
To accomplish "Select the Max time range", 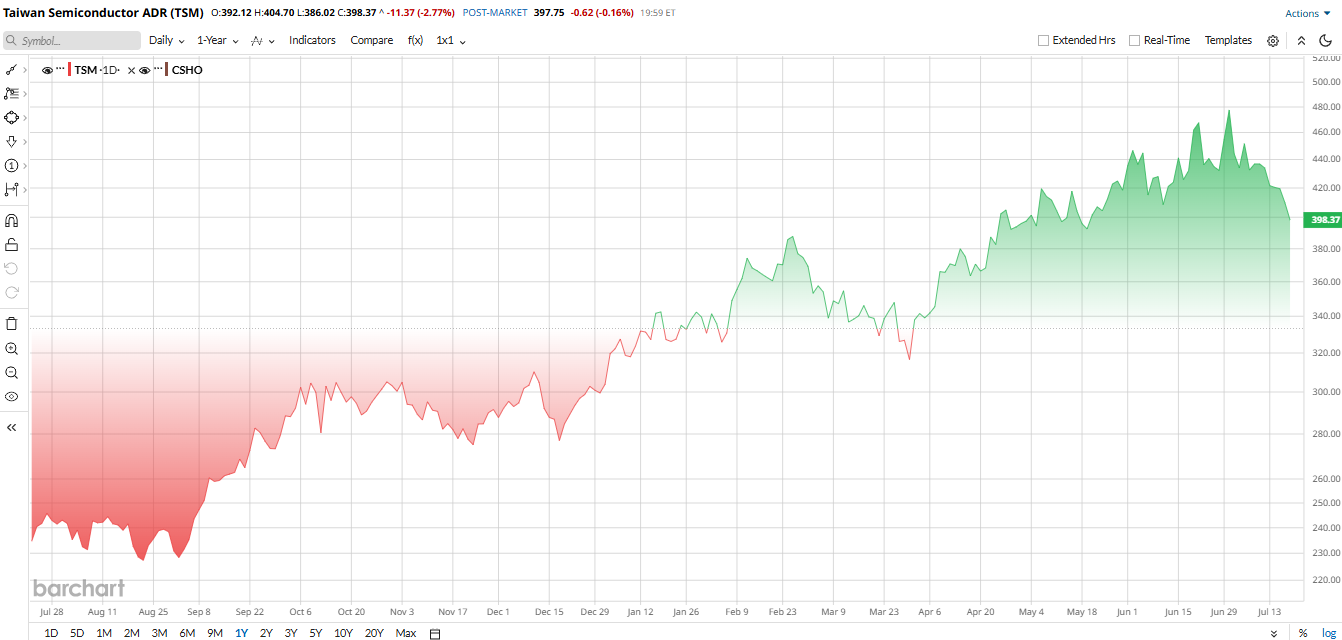I will [405, 633].
